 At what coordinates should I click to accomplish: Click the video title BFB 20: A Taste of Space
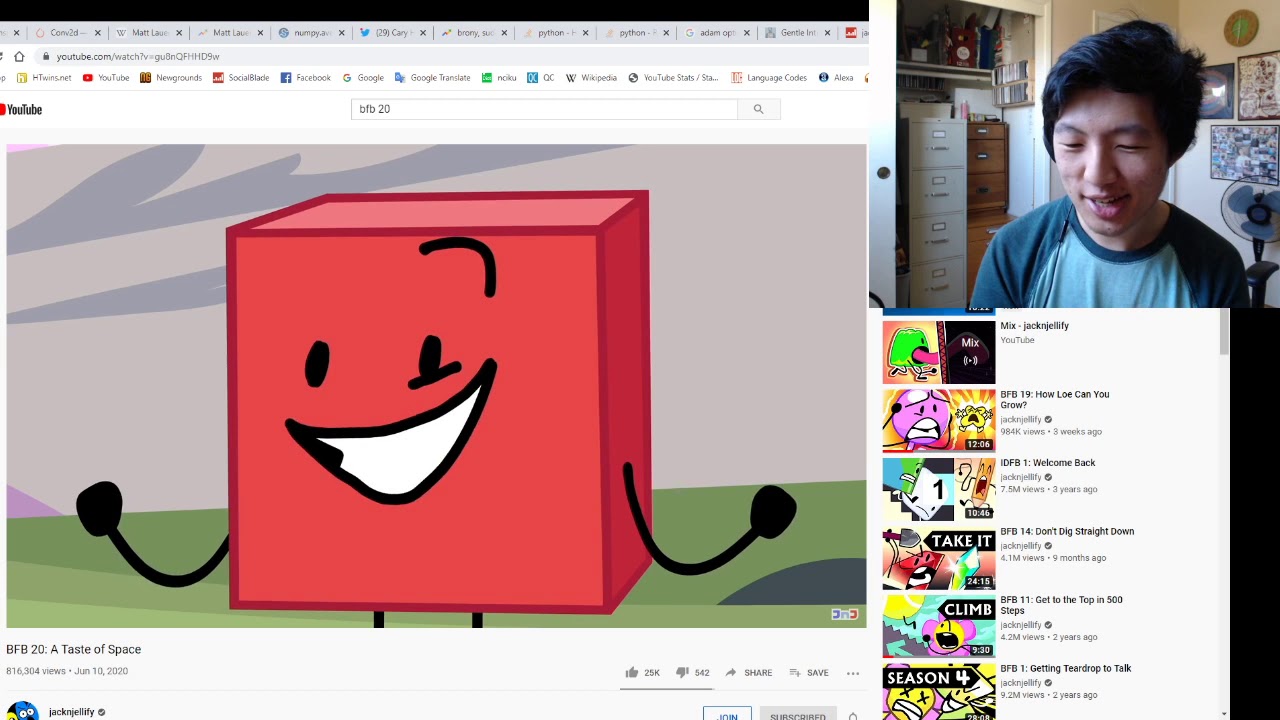73,649
